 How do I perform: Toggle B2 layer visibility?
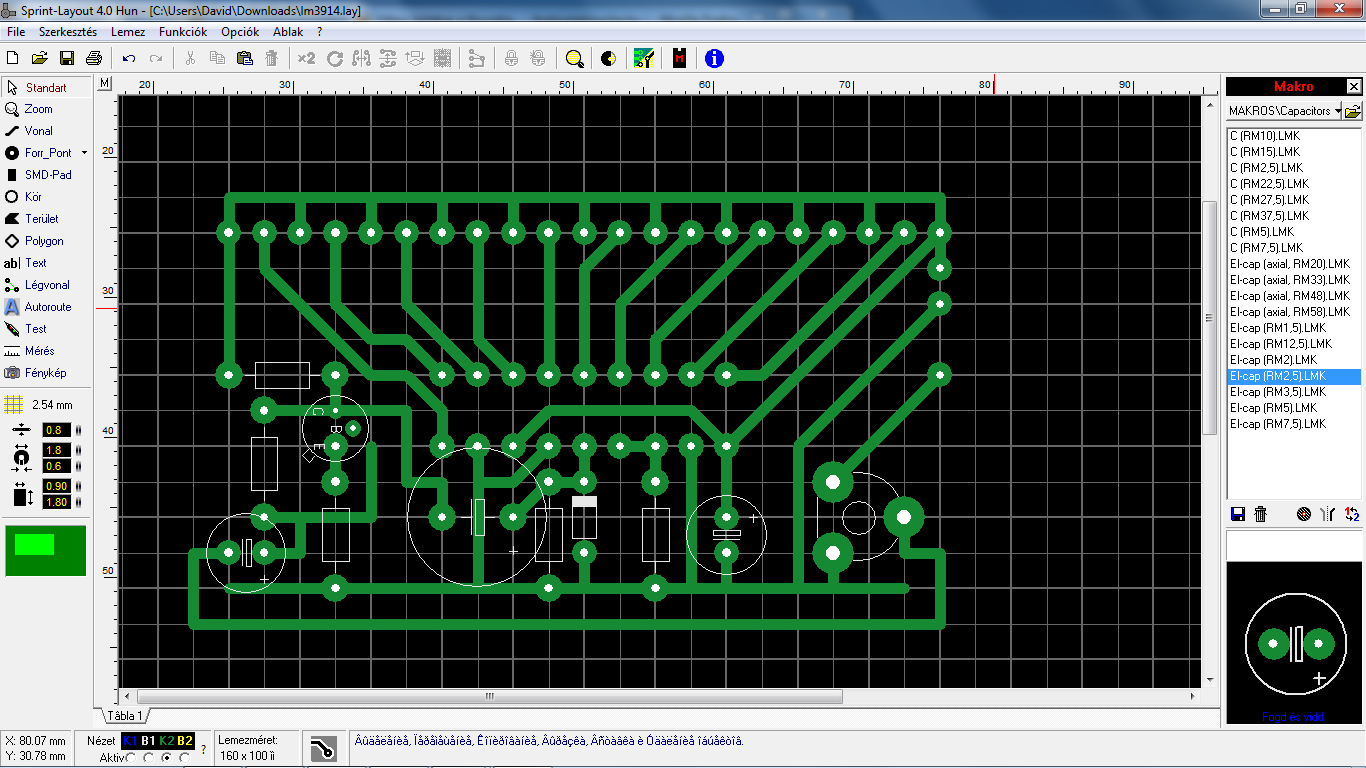[185, 741]
